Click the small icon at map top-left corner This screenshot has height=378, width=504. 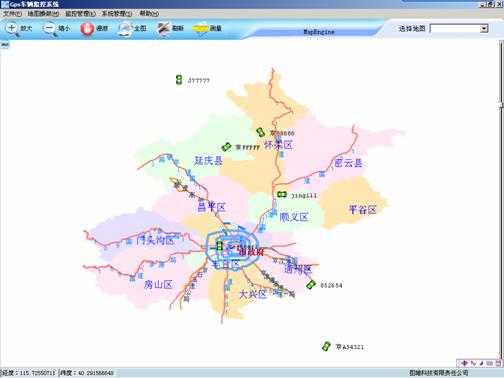pyautogui.click(x=5, y=45)
